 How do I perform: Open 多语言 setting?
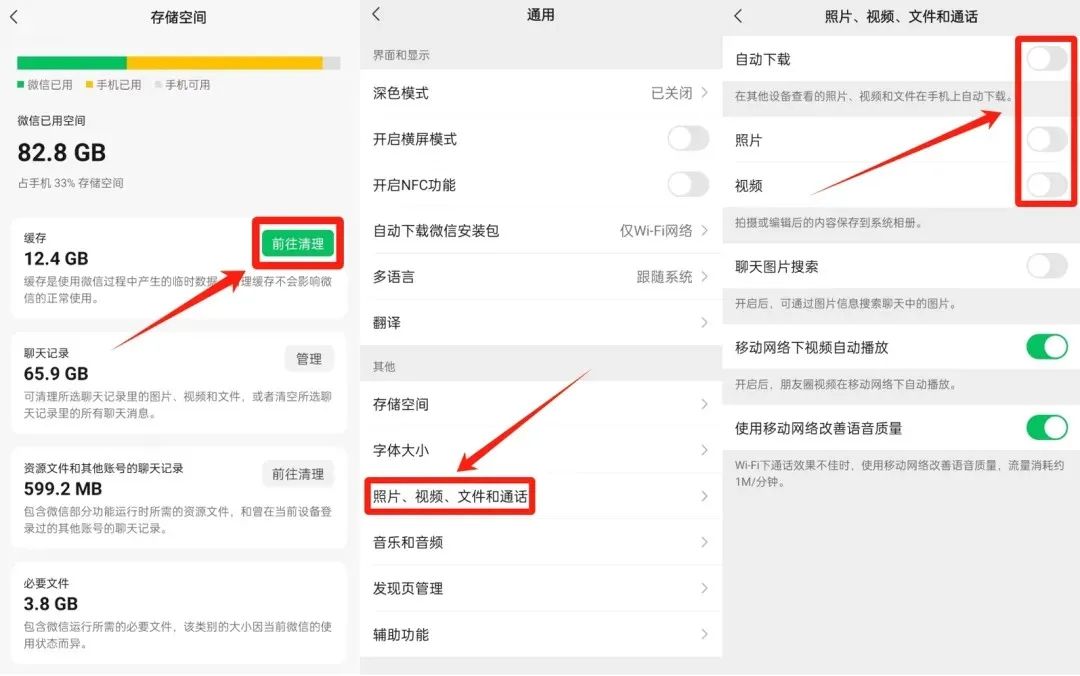[541, 277]
